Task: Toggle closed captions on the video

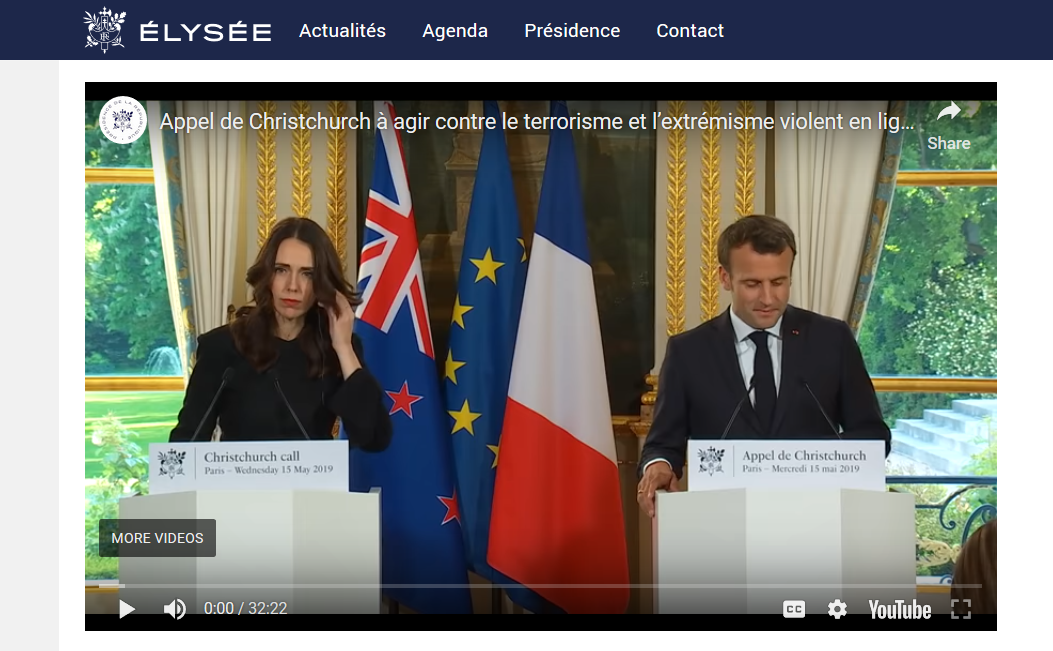Action: pyautogui.click(x=794, y=609)
